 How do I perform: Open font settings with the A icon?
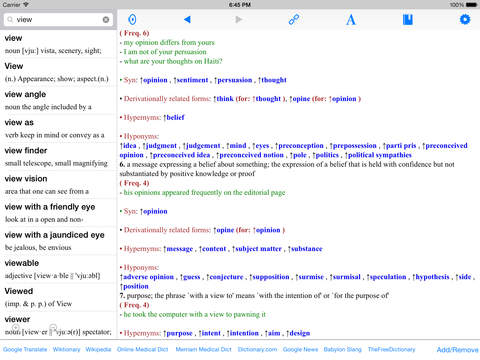click(351, 20)
